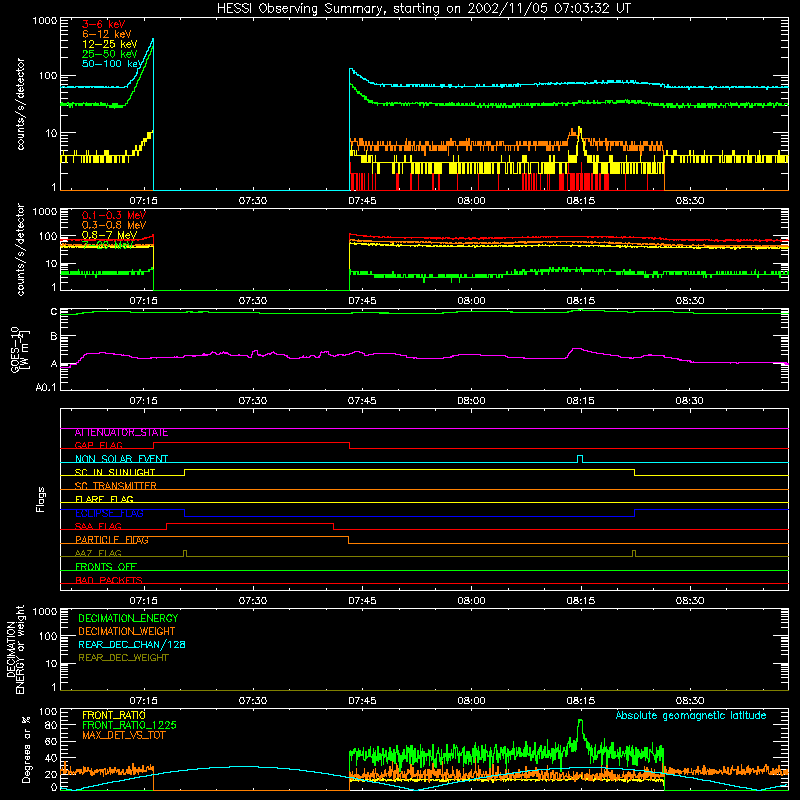This screenshot has height=800, width=800.
Task: Click the FRONTS_OFF flag label
Action: coord(106,567)
